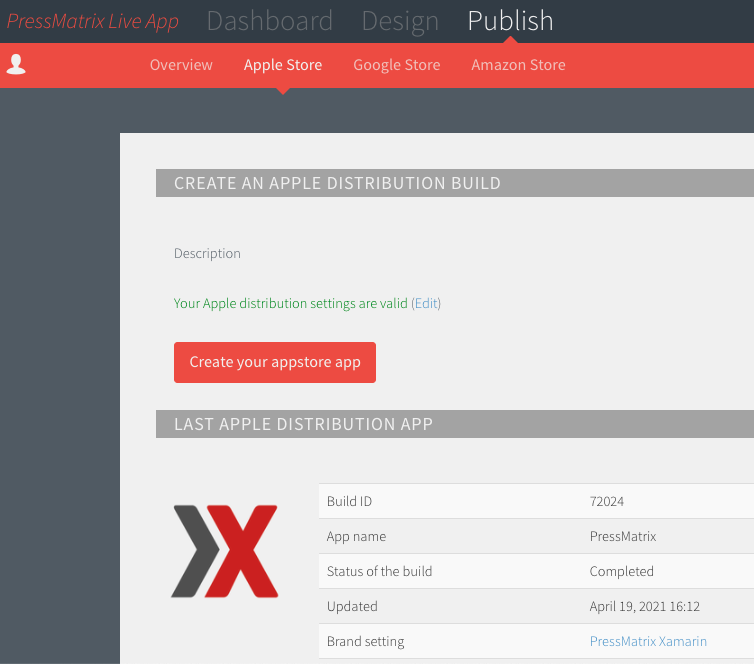Select the Completed status value
This screenshot has height=664, width=754.
(x=622, y=571)
